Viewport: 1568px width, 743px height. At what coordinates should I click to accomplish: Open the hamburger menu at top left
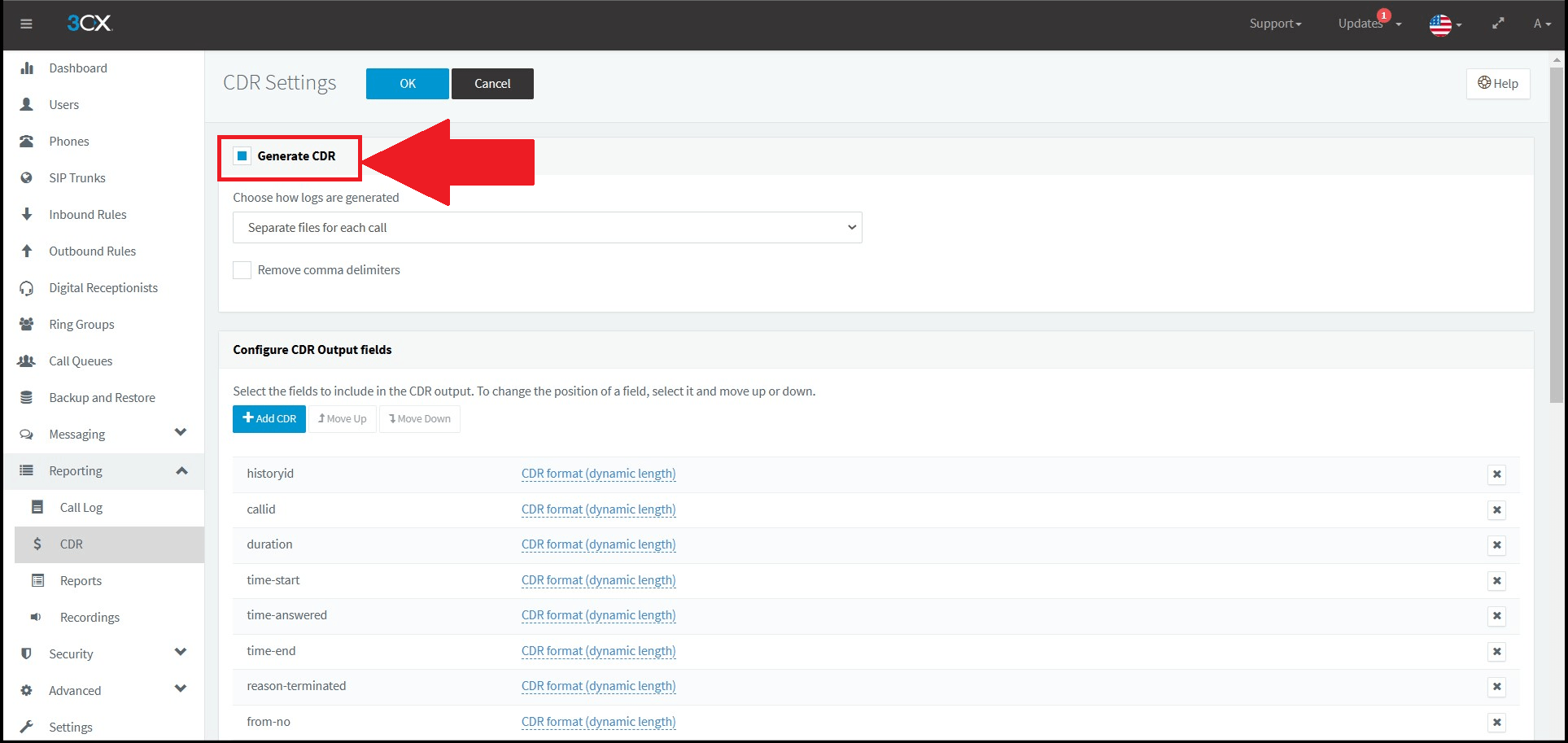click(26, 24)
